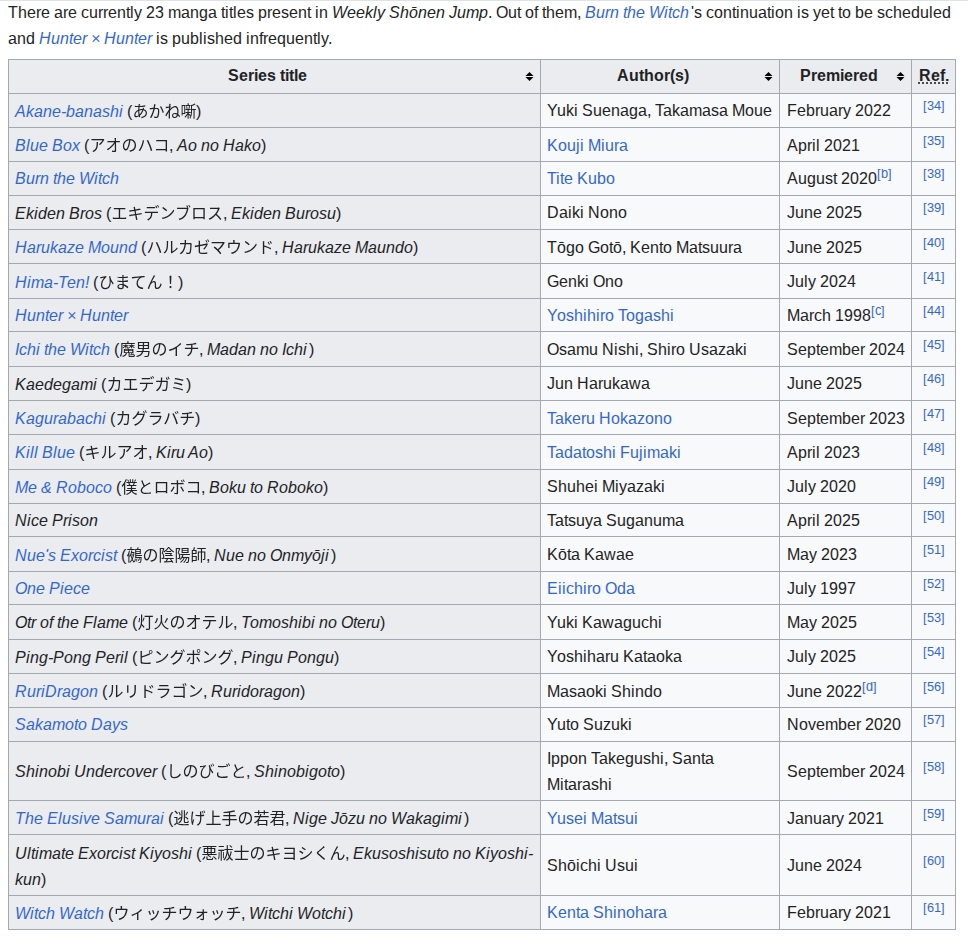Jump to reference [53] for Otr of the Flame

point(933,618)
